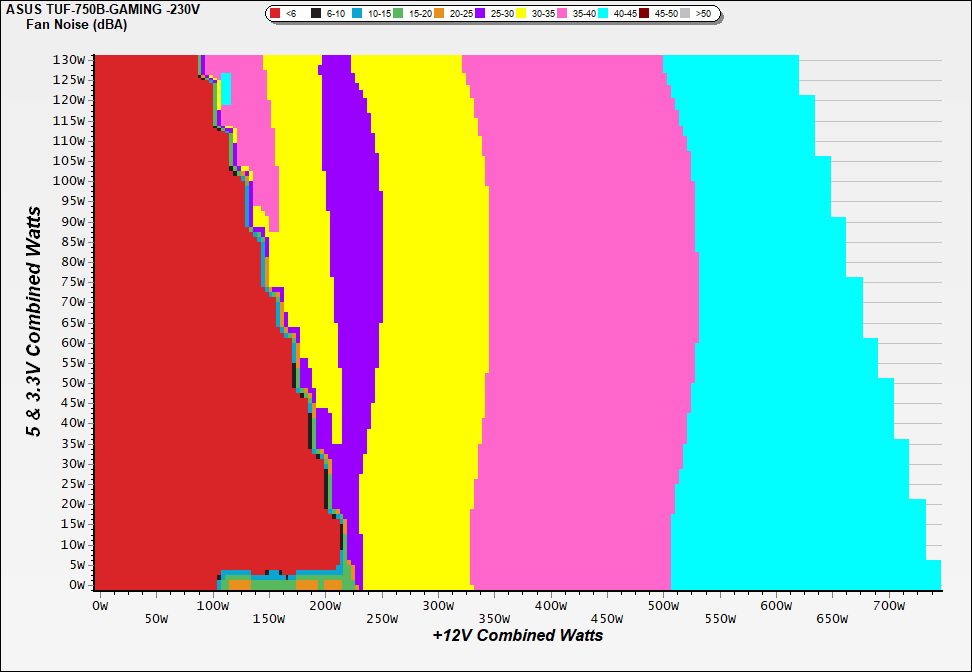Select the cyan 40-45 legend swatch
972x672 pixels.
click(603, 14)
